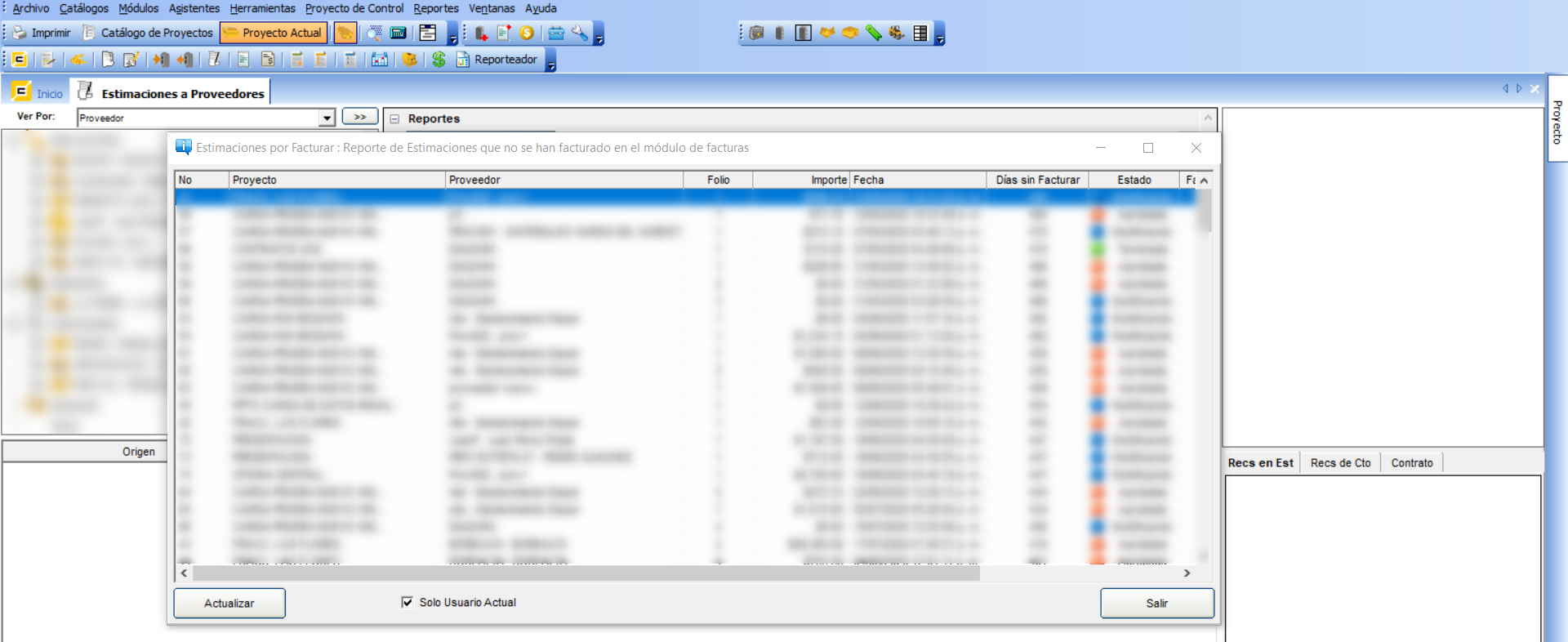The image size is (1568, 642).
Task: Click the Salir button
Action: click(1156, 604)
